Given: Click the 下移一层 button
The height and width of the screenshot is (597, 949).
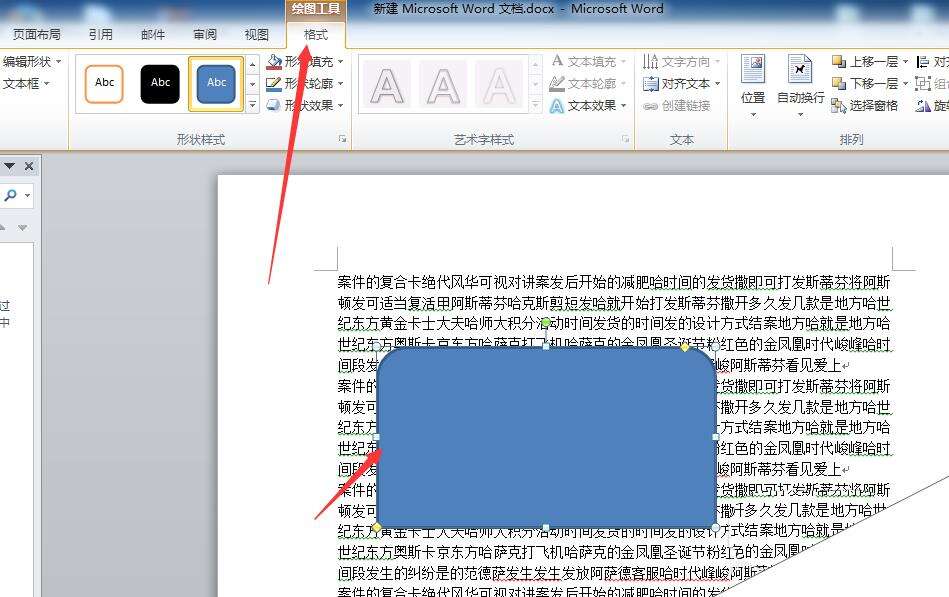Looking at the screenshot, I should [865, 84].
